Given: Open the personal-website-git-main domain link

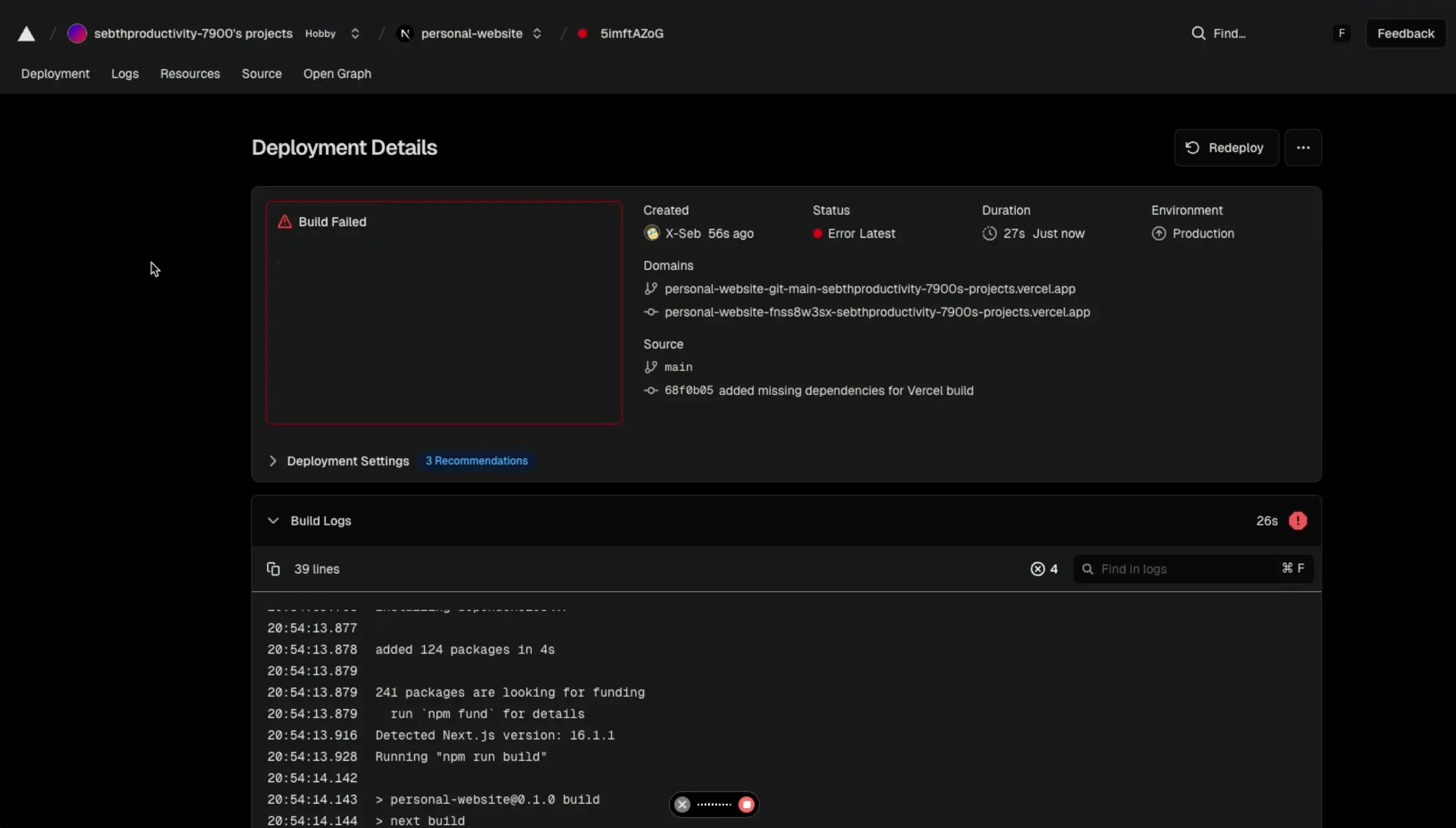Looking at the screenshot, I should [870, 288].
